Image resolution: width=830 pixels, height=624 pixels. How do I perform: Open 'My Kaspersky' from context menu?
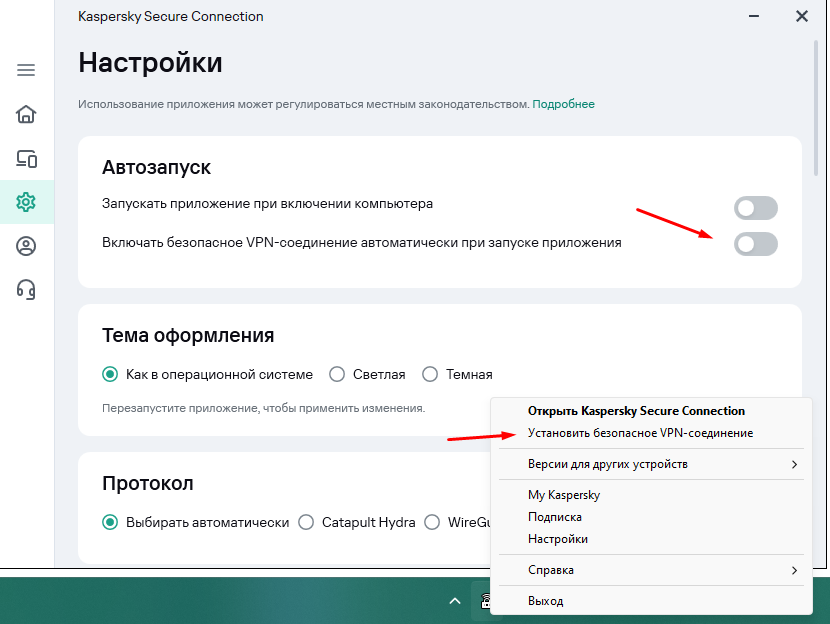pos(651,495)
